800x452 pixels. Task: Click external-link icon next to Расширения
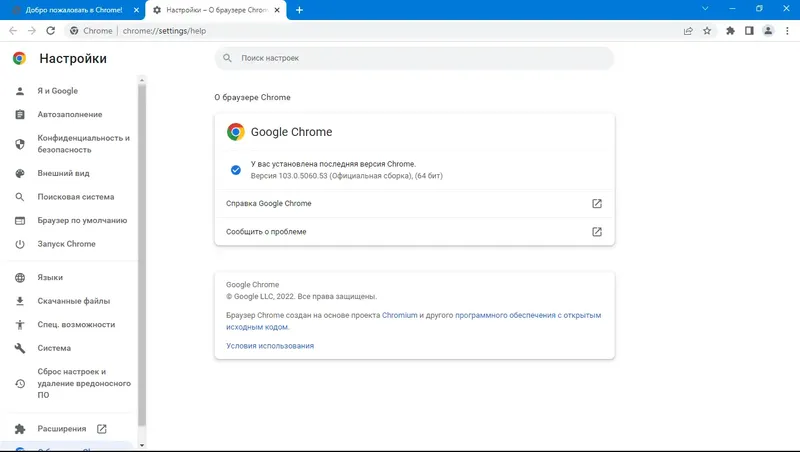102,429
